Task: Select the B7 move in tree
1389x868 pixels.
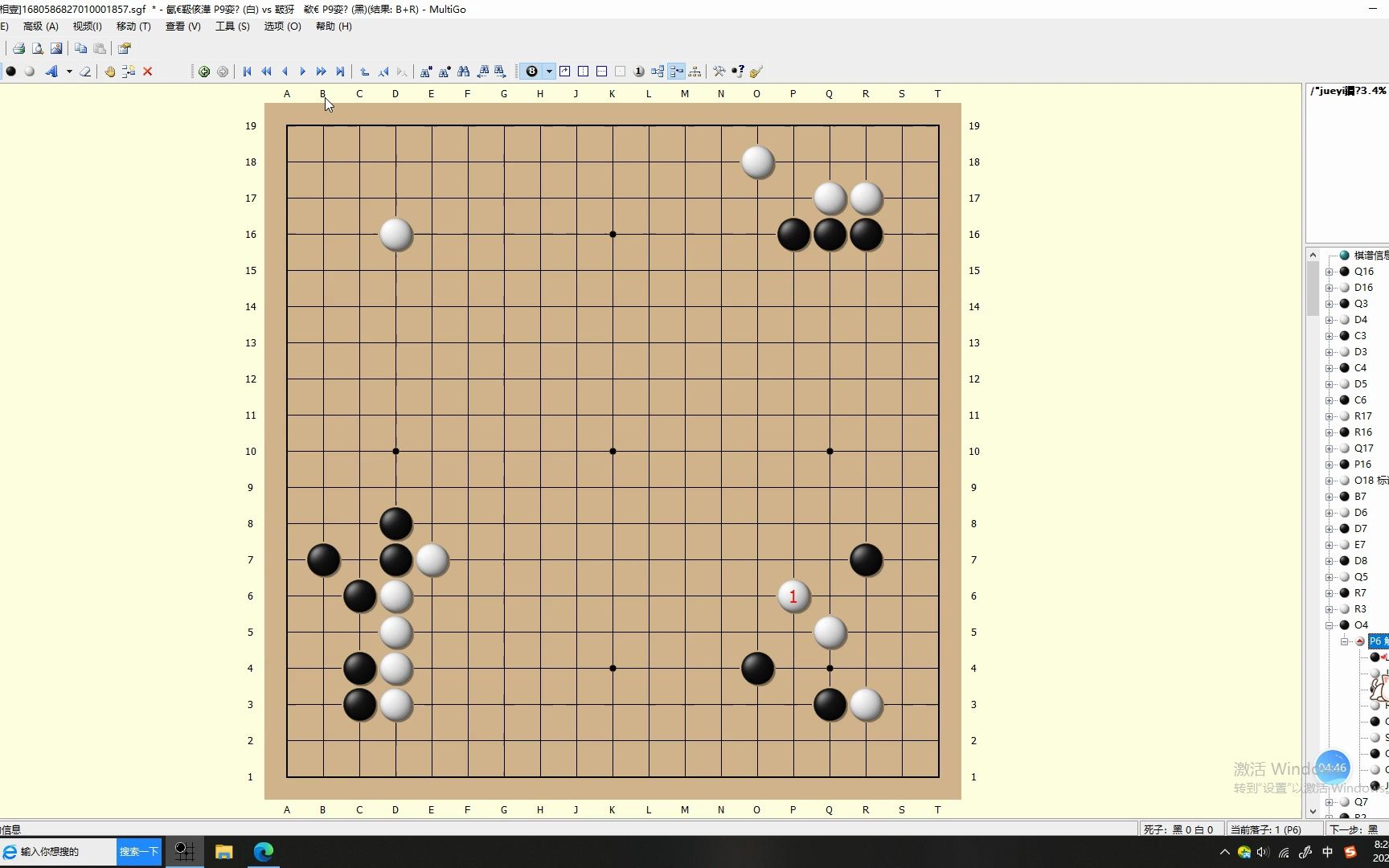Action: pyautogui.click(x=1360, y=497)
